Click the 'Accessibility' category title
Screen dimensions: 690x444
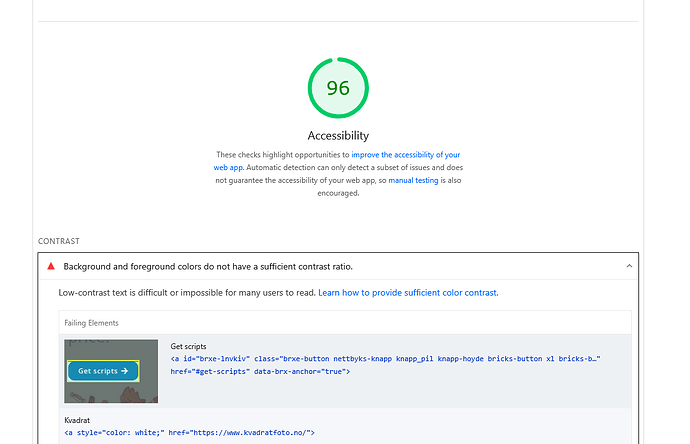(338, 135)
